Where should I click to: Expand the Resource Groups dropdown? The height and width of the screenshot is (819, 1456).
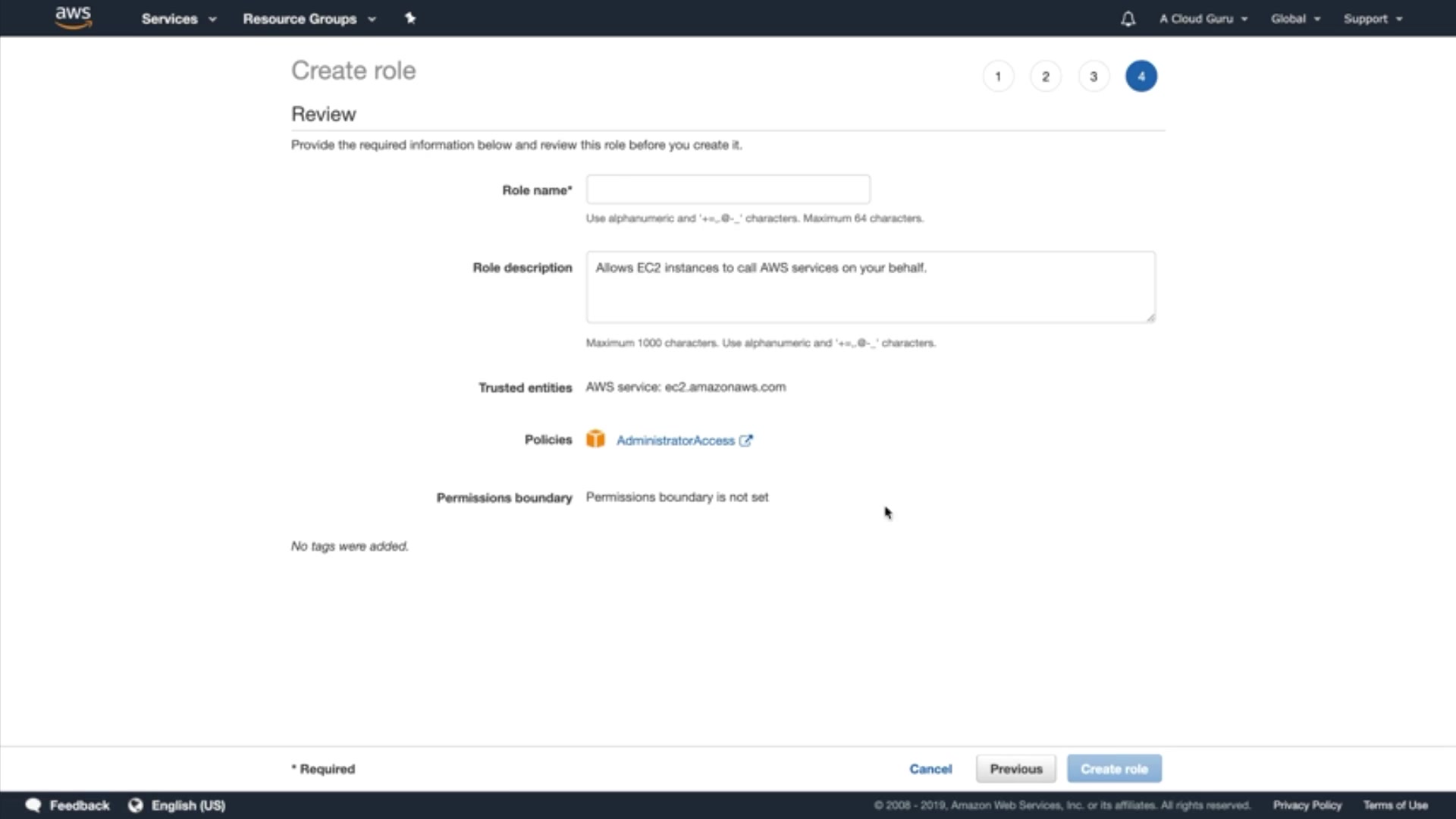point(309,19)
